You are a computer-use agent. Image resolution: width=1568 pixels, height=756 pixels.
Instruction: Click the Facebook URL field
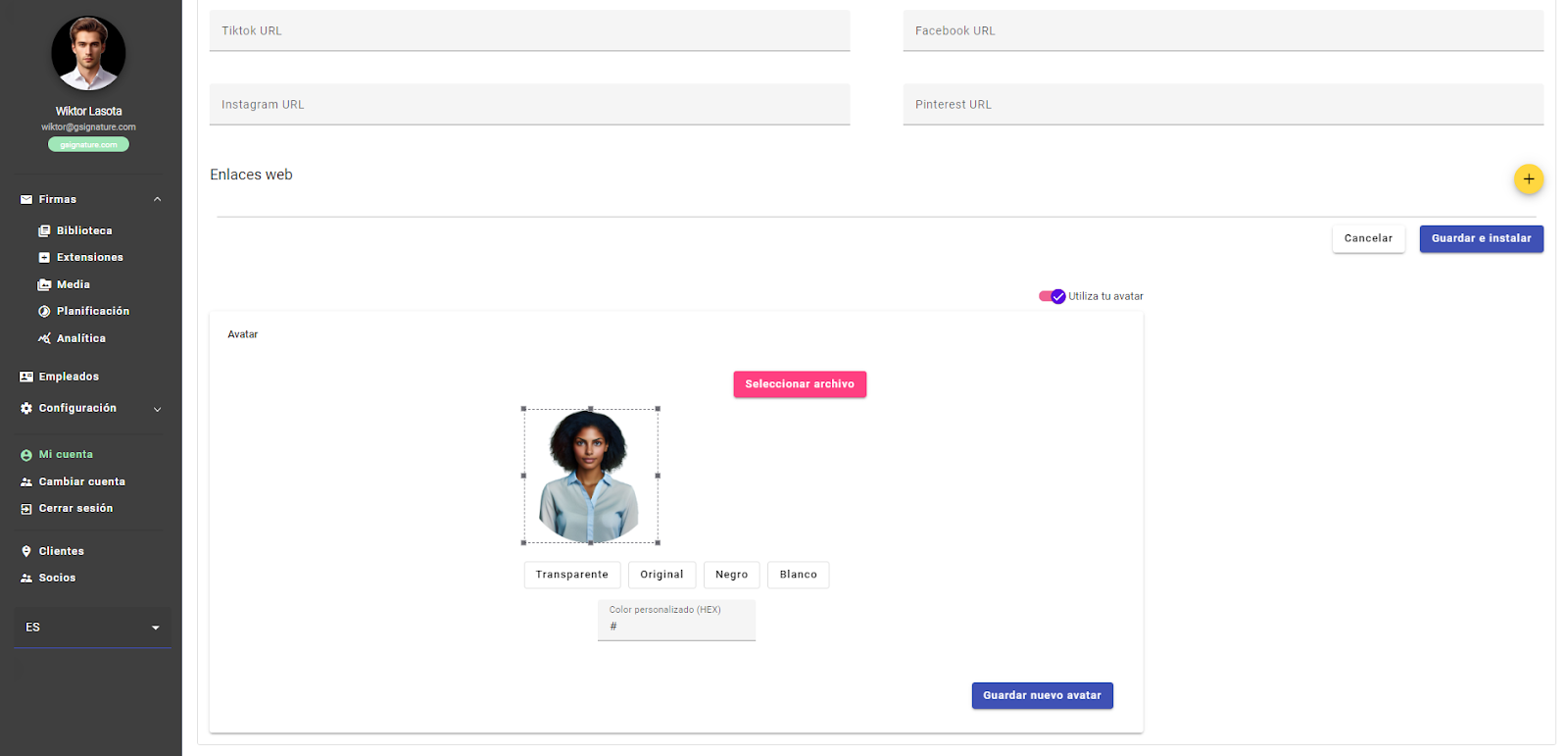(x=1223, y=30)
